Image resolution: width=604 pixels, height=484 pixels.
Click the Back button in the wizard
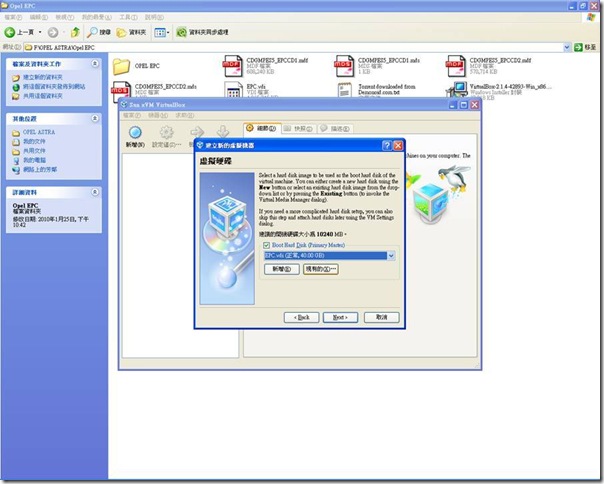click(302, 317)
